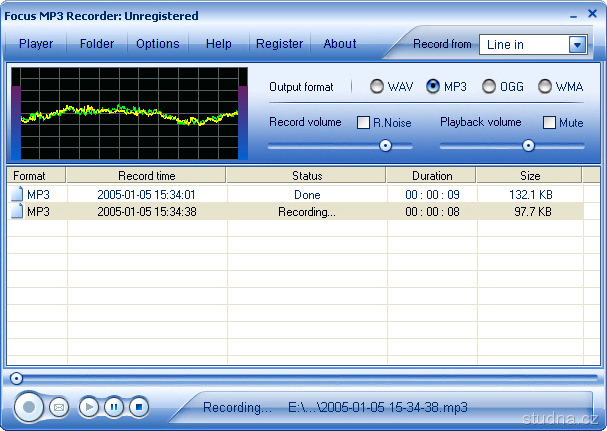
Task: Click the playback position slider knob
Action: click(x=16, y=378)
